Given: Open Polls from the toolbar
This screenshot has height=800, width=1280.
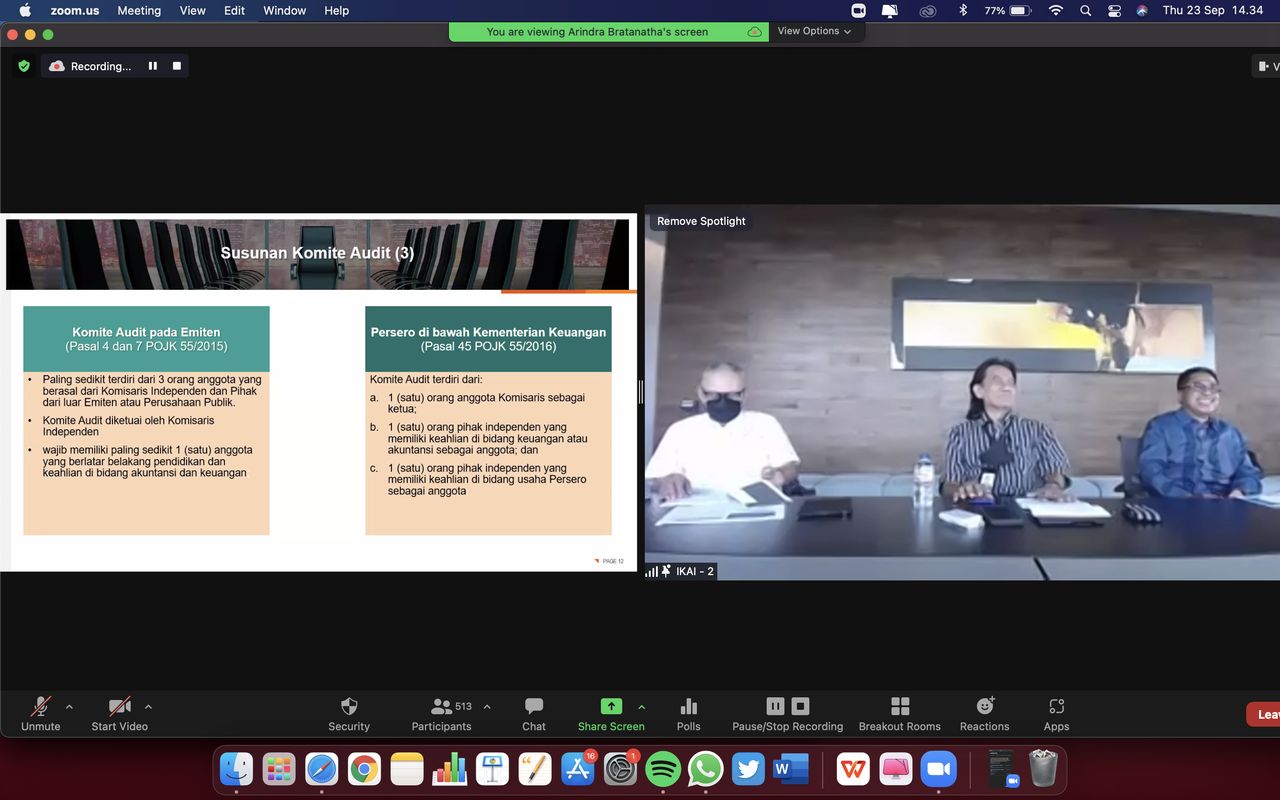Looking at the screenshot, I should tap(688, 714).
